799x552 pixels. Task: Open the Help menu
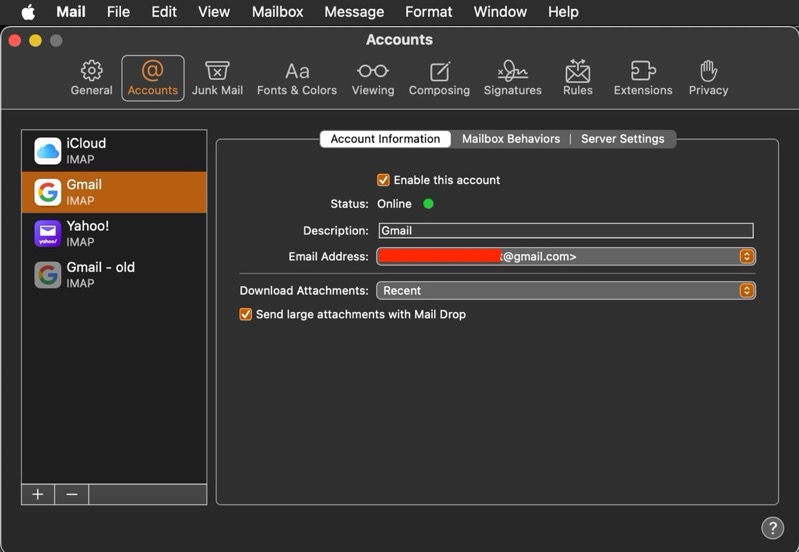tap(563, 12)
